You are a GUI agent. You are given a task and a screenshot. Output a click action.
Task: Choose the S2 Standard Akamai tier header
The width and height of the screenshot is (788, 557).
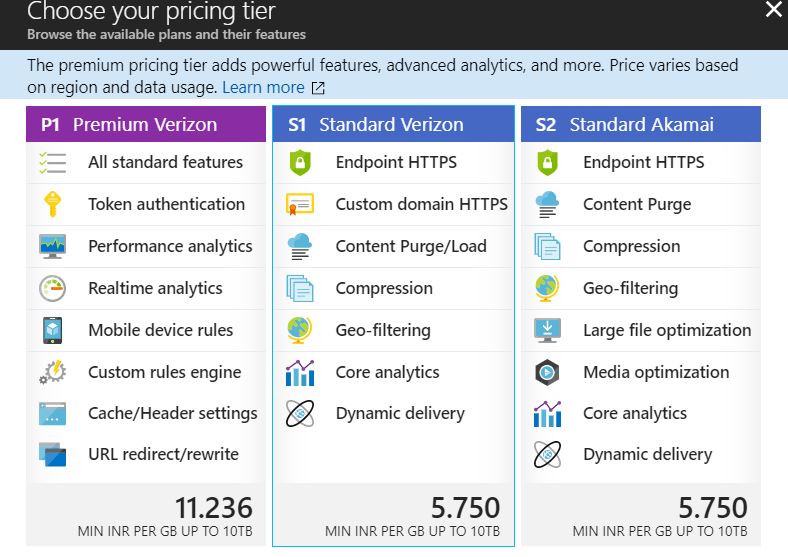(x=640, y=125)
